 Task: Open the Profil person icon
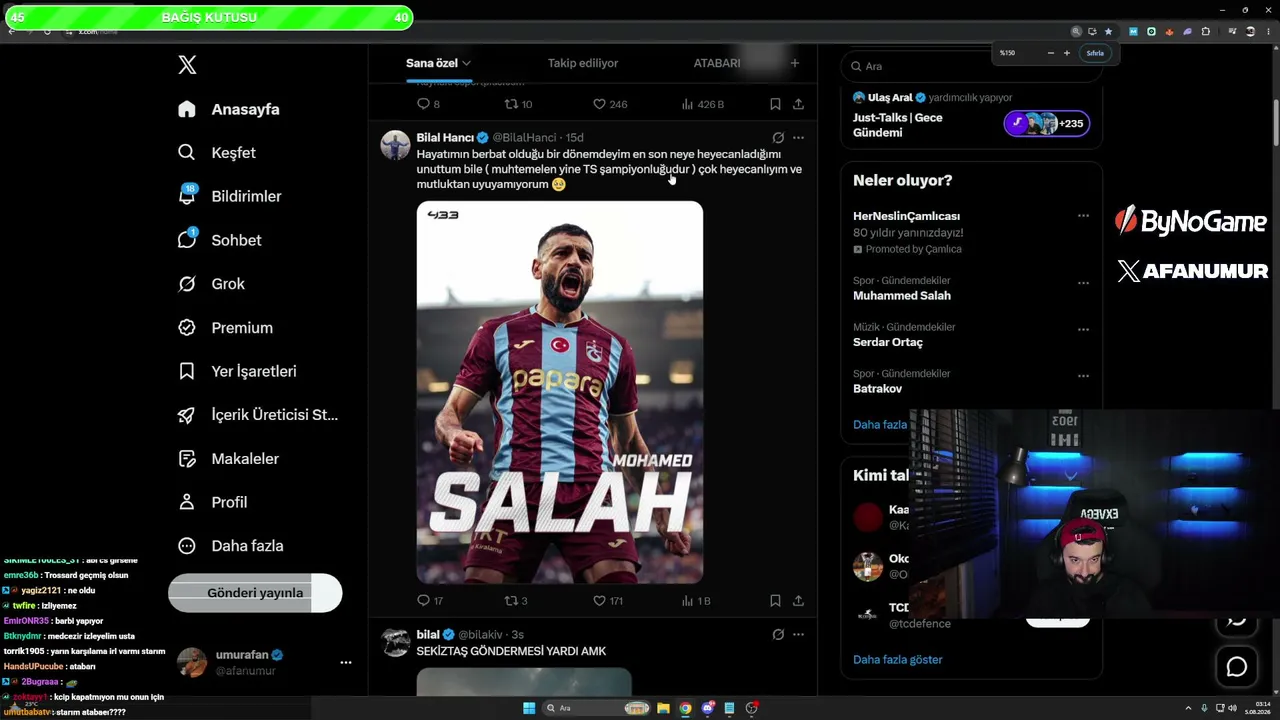[187, 502]
